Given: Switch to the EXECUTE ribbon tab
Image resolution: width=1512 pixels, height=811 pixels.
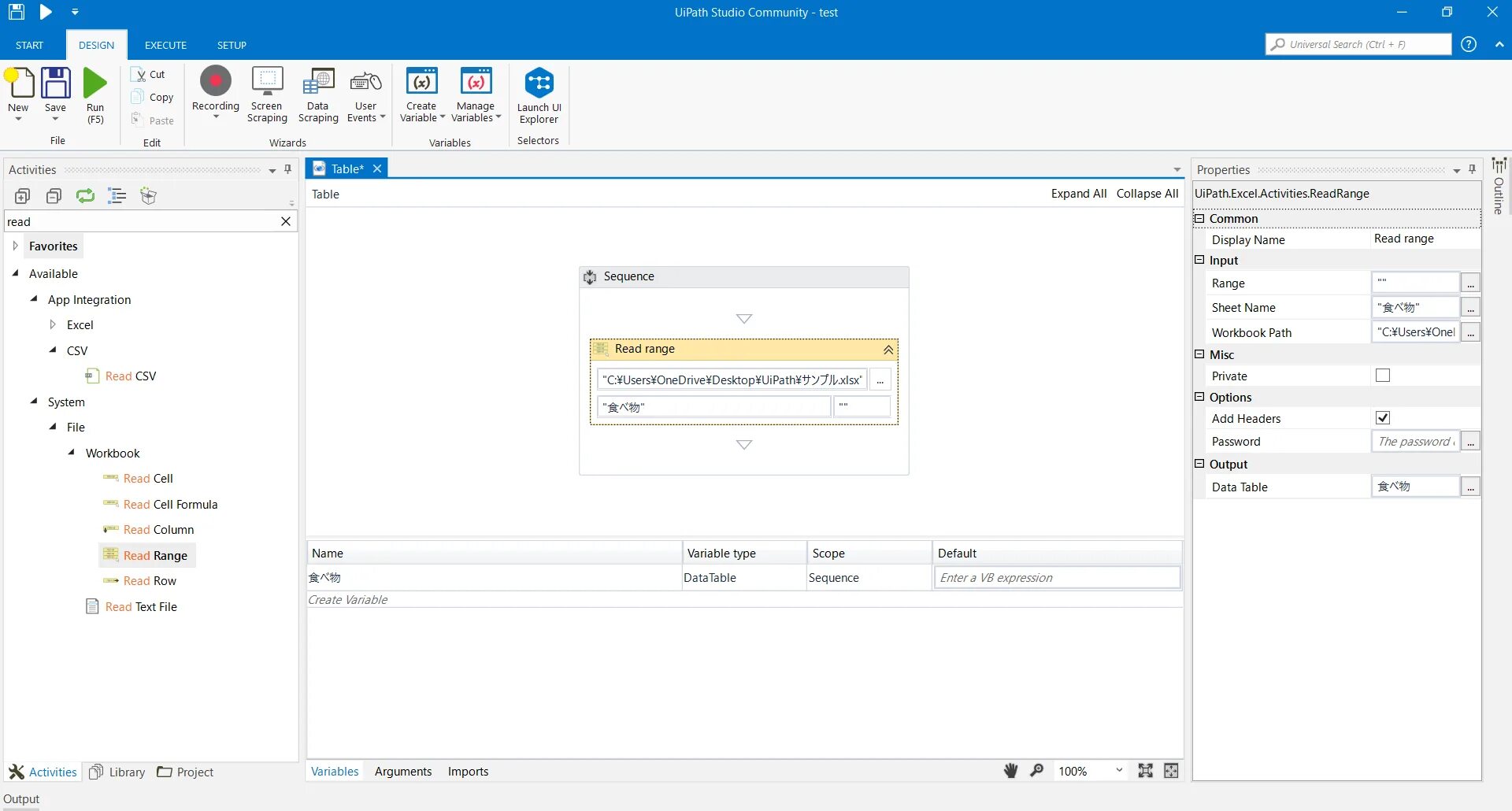Looking at the screenshot, I should (165, 45).
